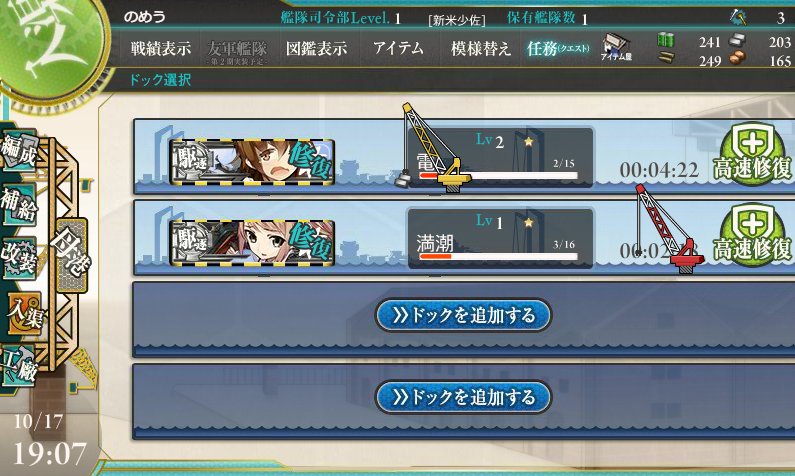The width and height of the screenshot is (795, 476).
Task: Open the 模様替え menu item
Action: pos(480,49)
